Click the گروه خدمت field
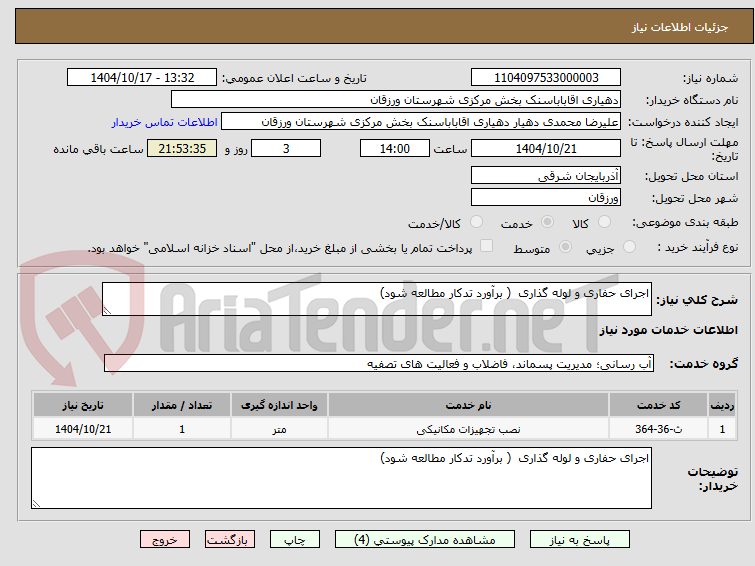 (x=379, y=363)
